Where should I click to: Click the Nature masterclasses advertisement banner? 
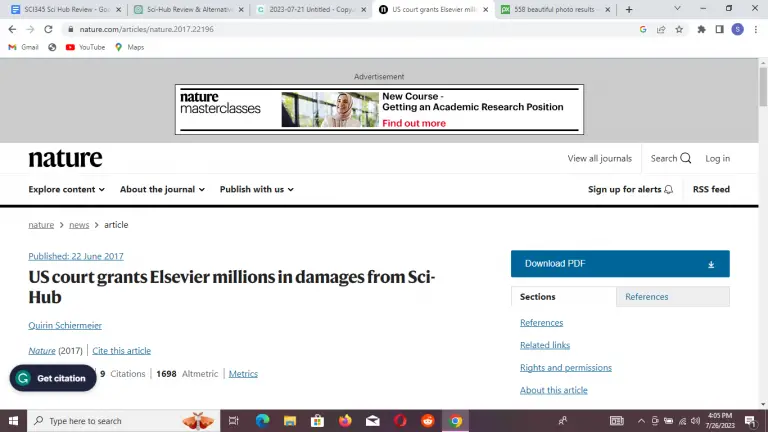point(379,109)
